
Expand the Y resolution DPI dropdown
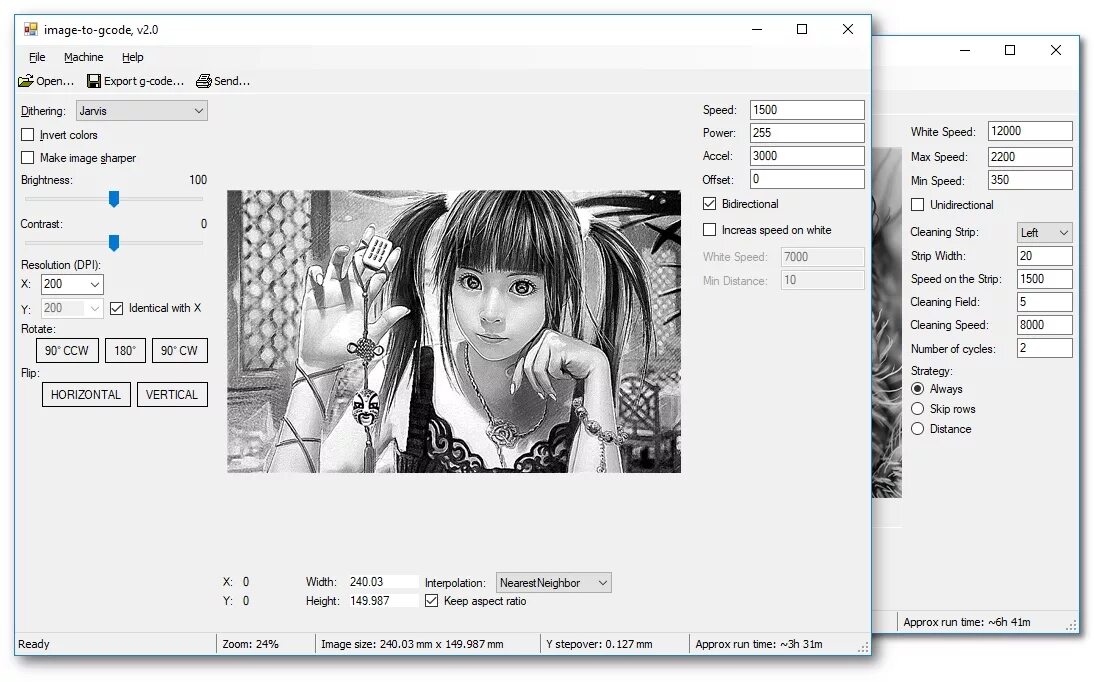pos(95,308)
